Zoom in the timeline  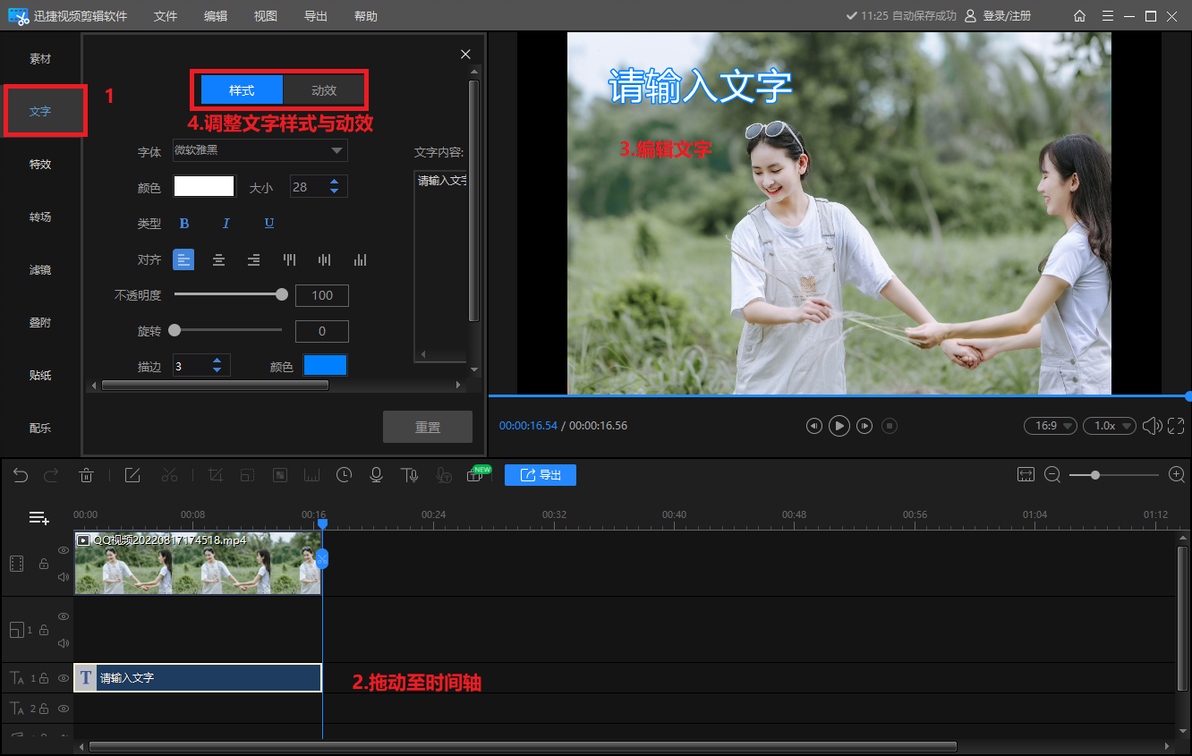(1176, 475)
